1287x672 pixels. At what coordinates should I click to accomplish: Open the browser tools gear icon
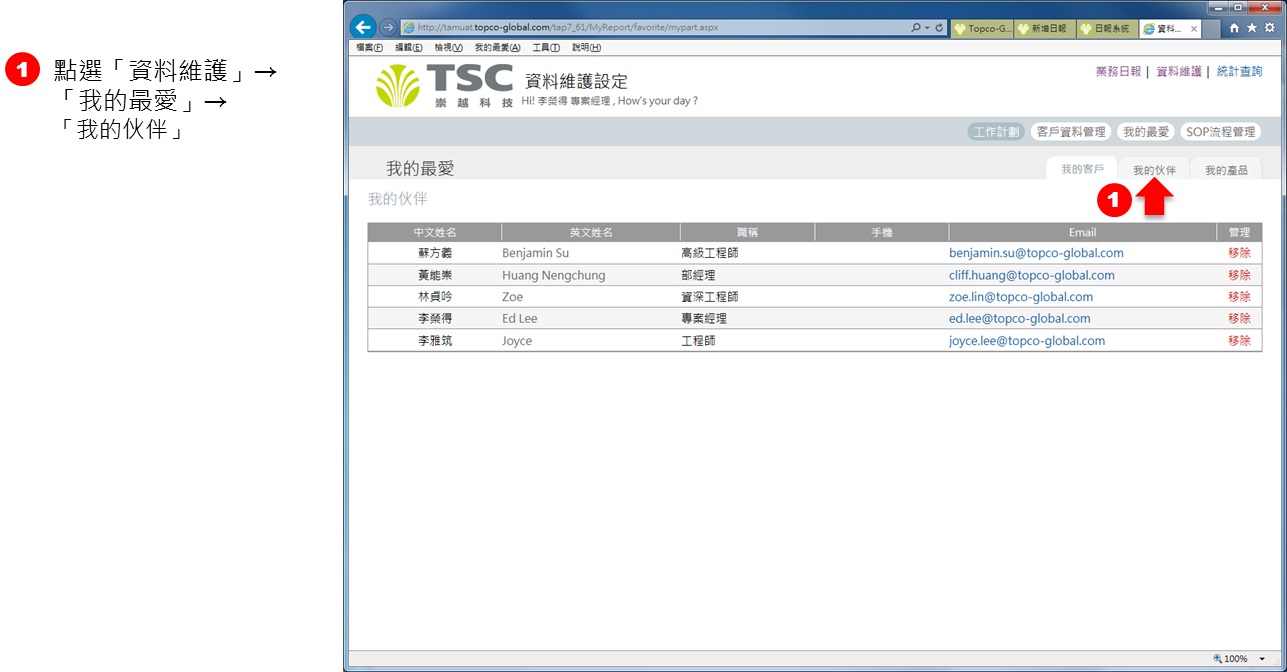[x=1269, y=28]
